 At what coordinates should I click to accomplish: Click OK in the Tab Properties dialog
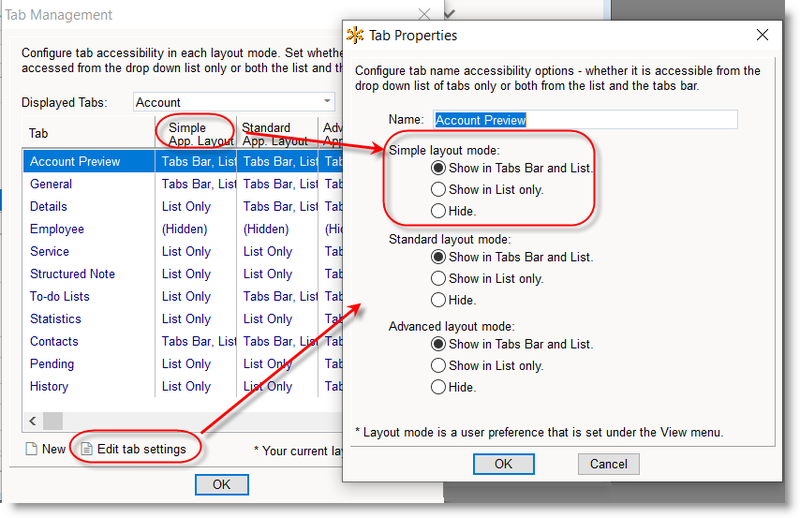click(x=503, y=464)
